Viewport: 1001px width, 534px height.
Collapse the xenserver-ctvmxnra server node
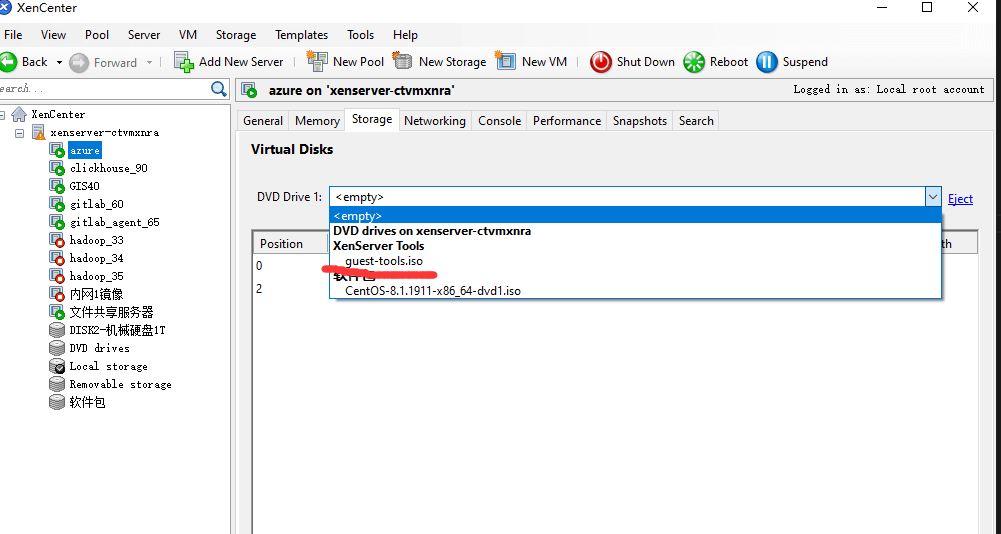(x=19, y=133)
